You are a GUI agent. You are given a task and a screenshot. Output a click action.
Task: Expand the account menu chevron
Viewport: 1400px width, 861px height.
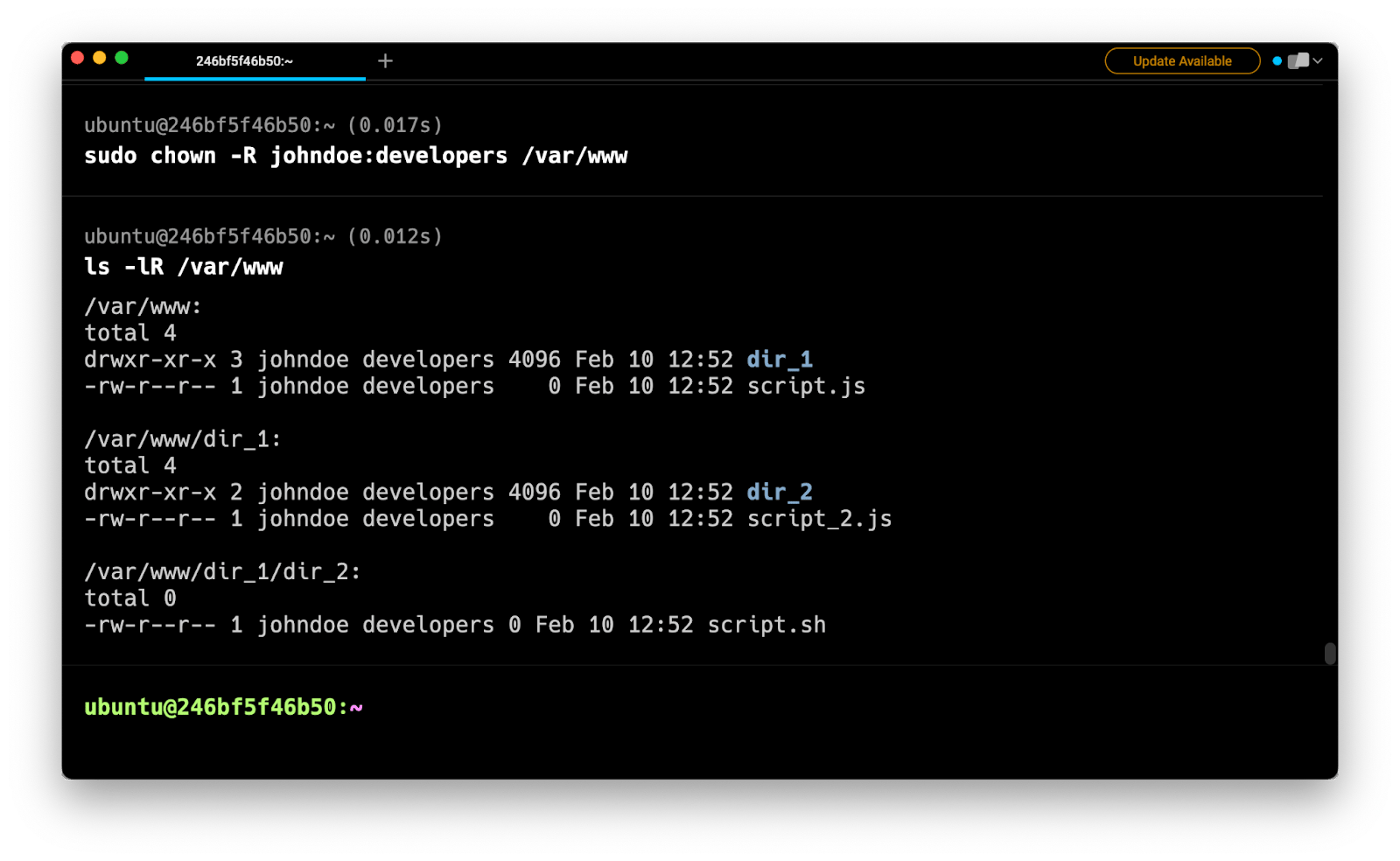[1318, 61]
